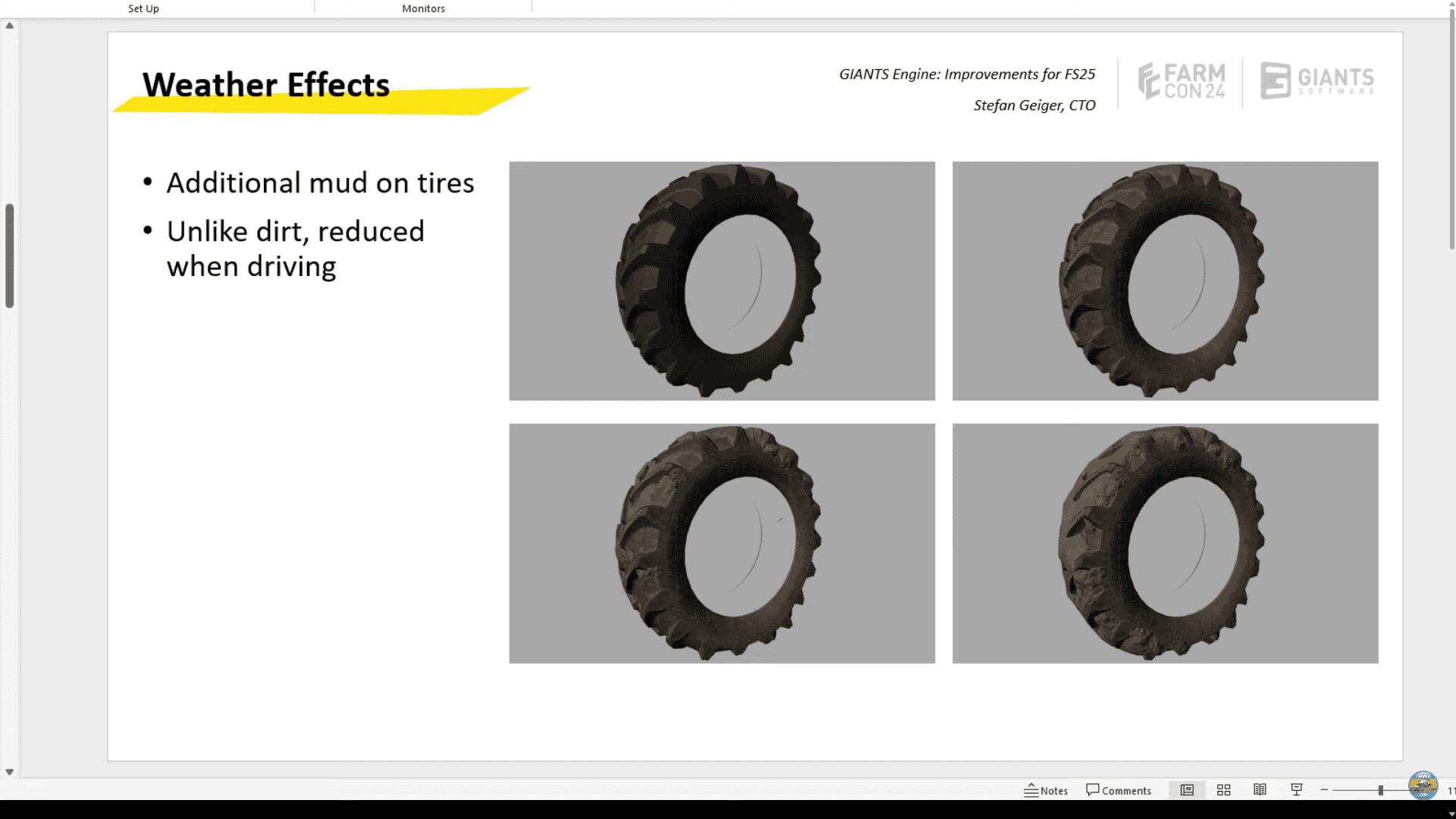This screenshot has height=819, width=1456.
Task: Click the 'Additional mud on tires' bullet
Action: coord(320,183)
